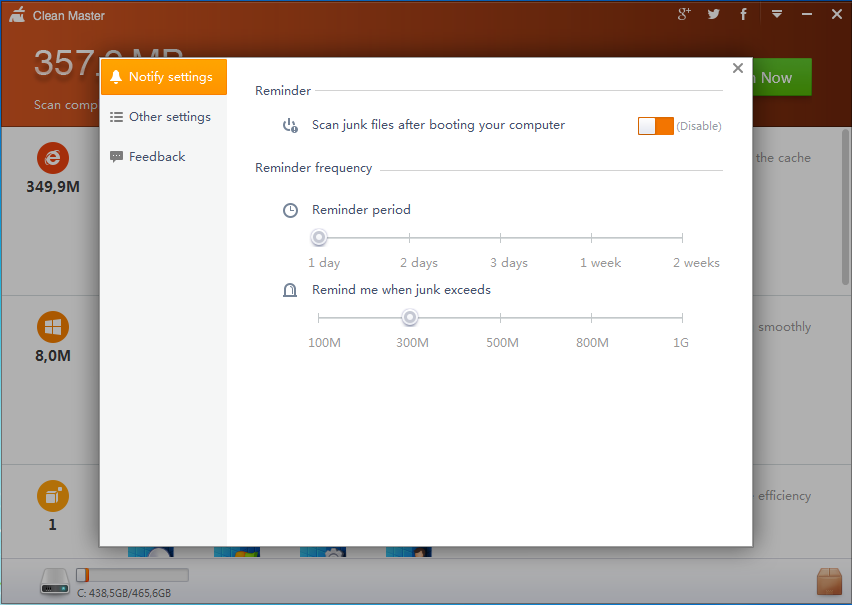This screenshot has height=605, width=852.
Task: Click the main window vertical scrollbar
Action: (846, 207)
